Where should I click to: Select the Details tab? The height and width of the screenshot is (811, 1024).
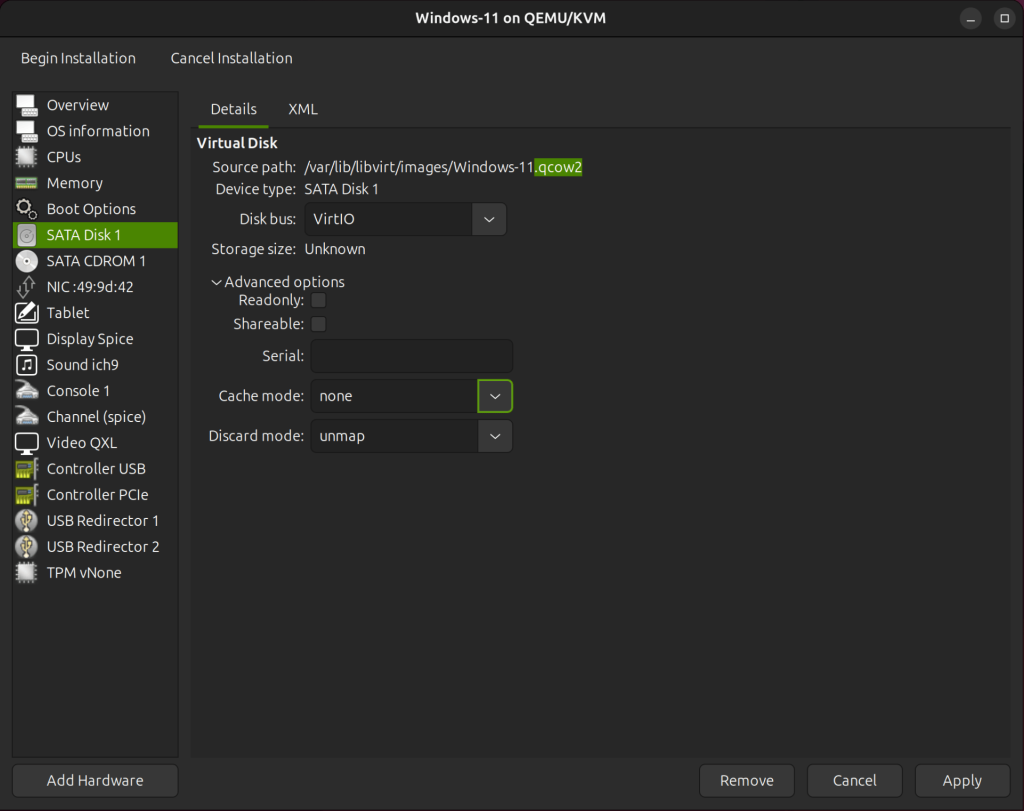click(233, 109)
